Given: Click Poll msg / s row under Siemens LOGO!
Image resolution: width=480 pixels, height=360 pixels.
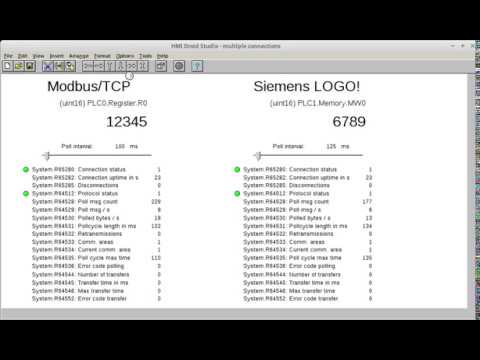Looking at the screenshot, I should tap(308, 210).
